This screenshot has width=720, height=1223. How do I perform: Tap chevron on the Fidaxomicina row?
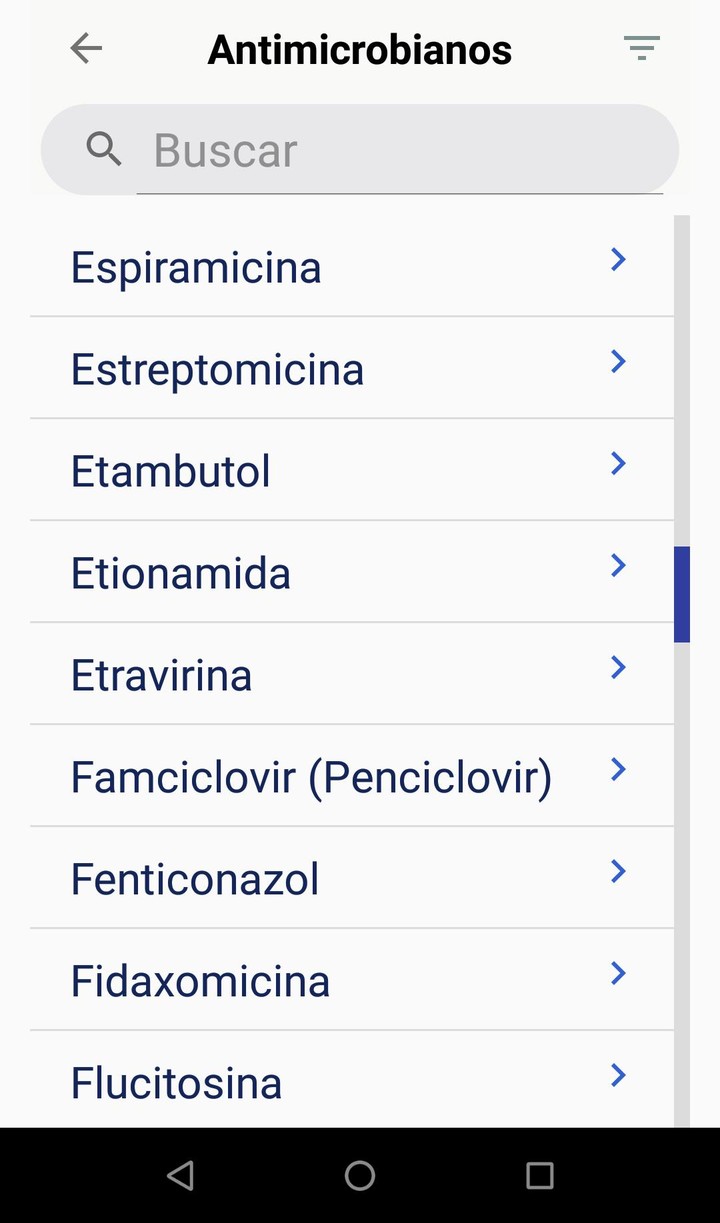tap(618, 974)
